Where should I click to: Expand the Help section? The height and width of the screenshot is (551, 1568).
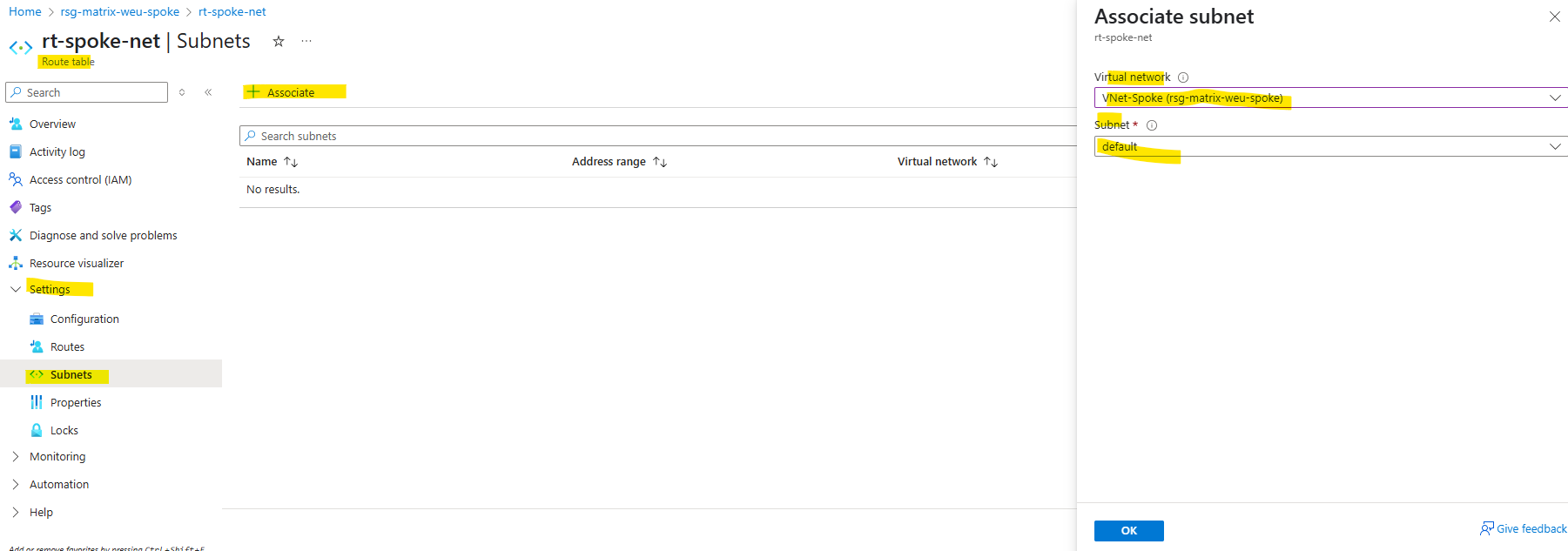(x=16, y=512)
